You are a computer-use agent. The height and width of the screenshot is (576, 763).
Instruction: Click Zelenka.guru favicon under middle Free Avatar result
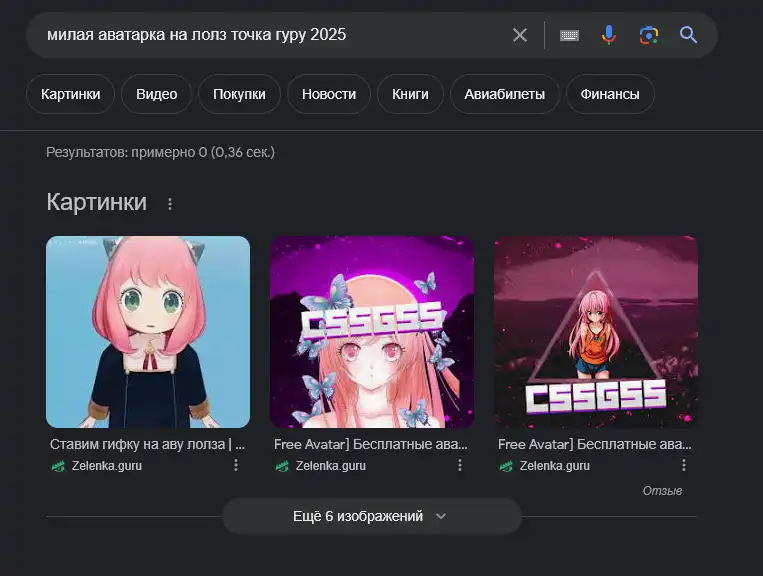[282, 466]
